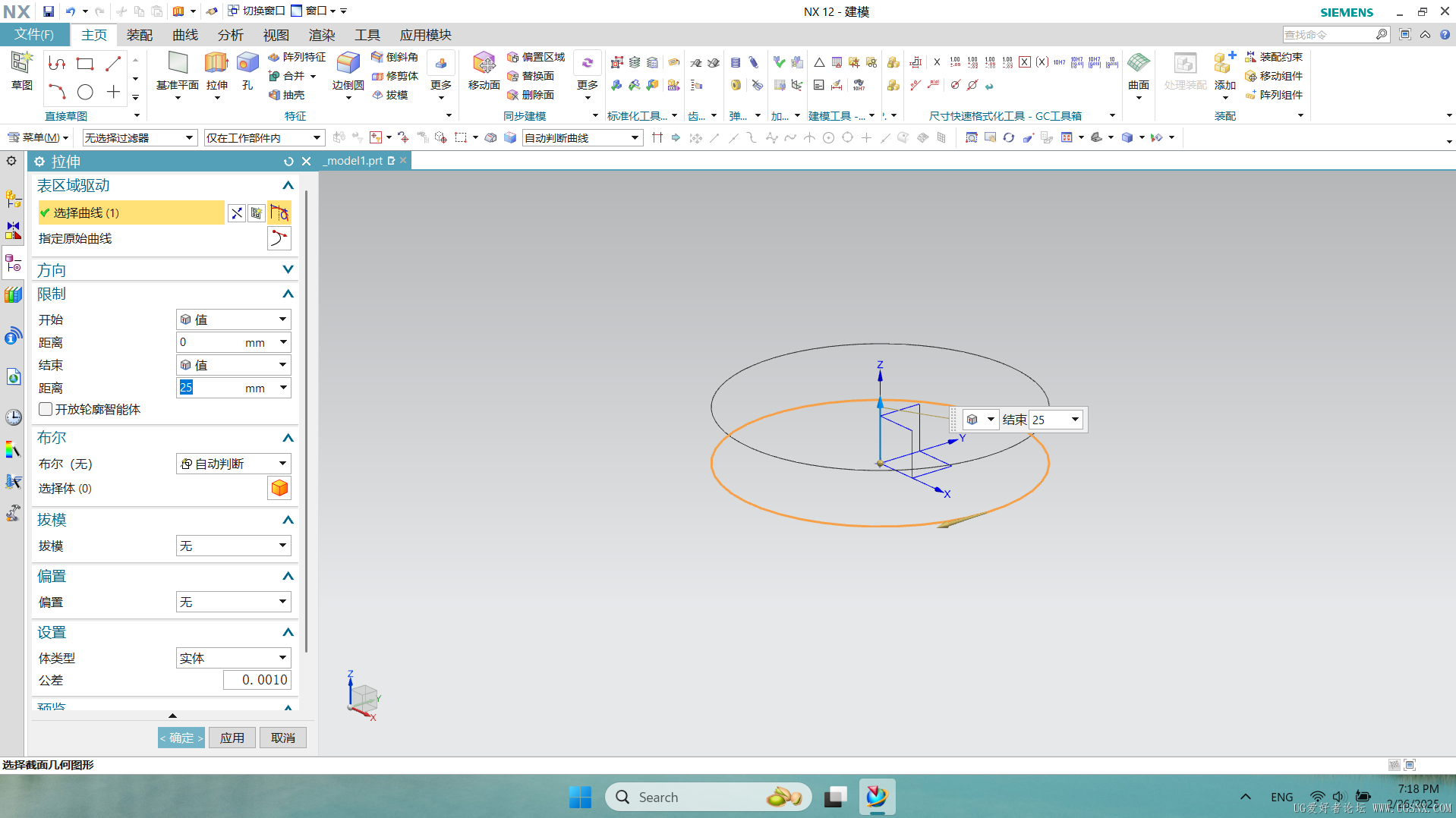Click the Add component (添加) icon
This screenshot has width=1456, height=818.
click(1224, 71)
